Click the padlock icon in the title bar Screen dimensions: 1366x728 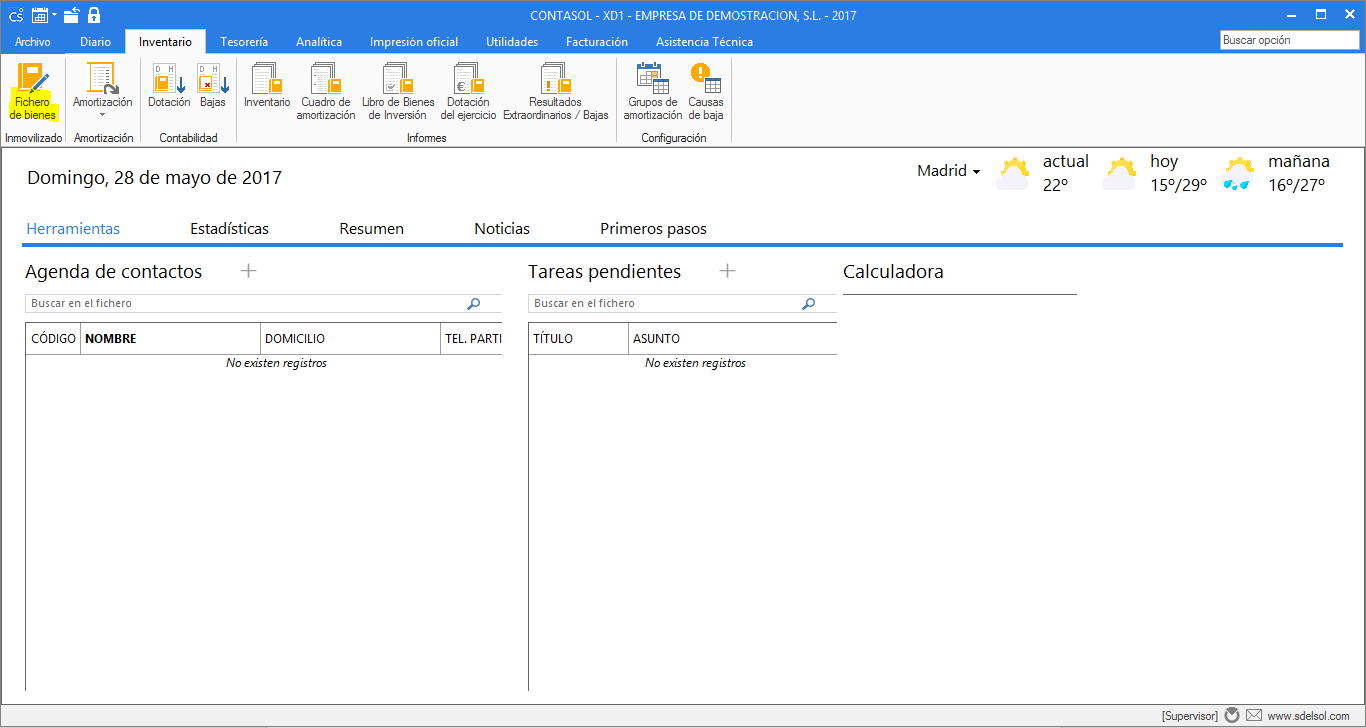point(94,15)
